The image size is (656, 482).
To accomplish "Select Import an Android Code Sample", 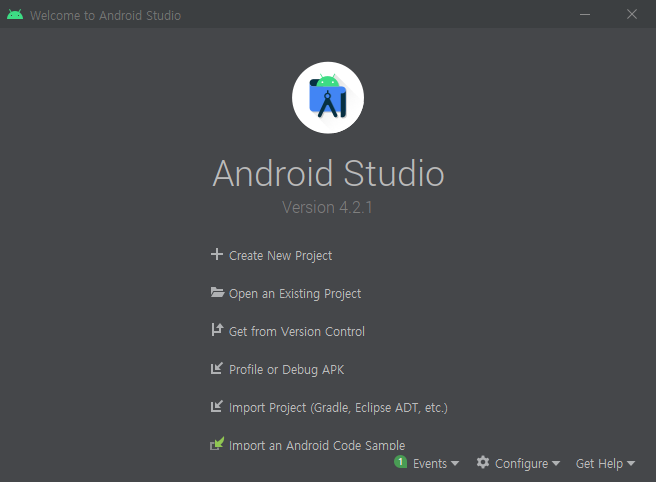I will coord(317,445).
